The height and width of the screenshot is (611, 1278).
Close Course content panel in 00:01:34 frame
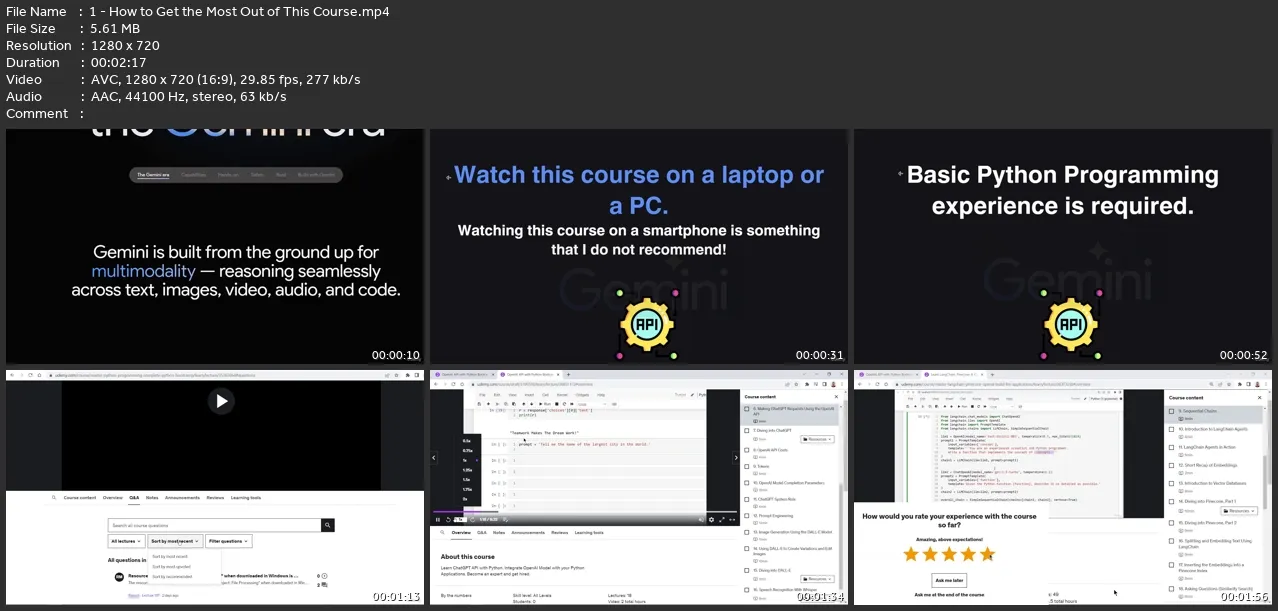pyautogui.click(x=836, y=397)
